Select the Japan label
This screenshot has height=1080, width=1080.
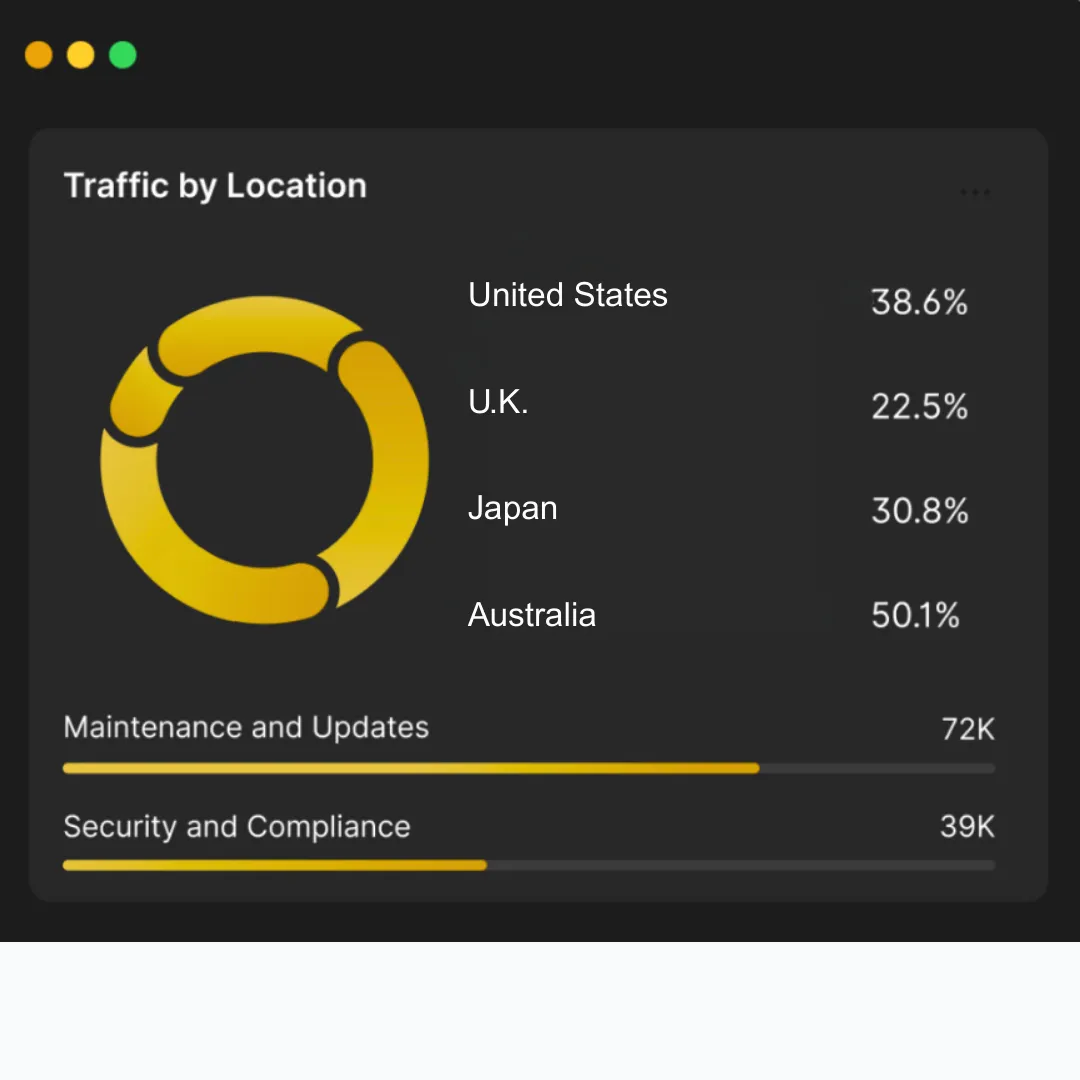coord(512,510)
